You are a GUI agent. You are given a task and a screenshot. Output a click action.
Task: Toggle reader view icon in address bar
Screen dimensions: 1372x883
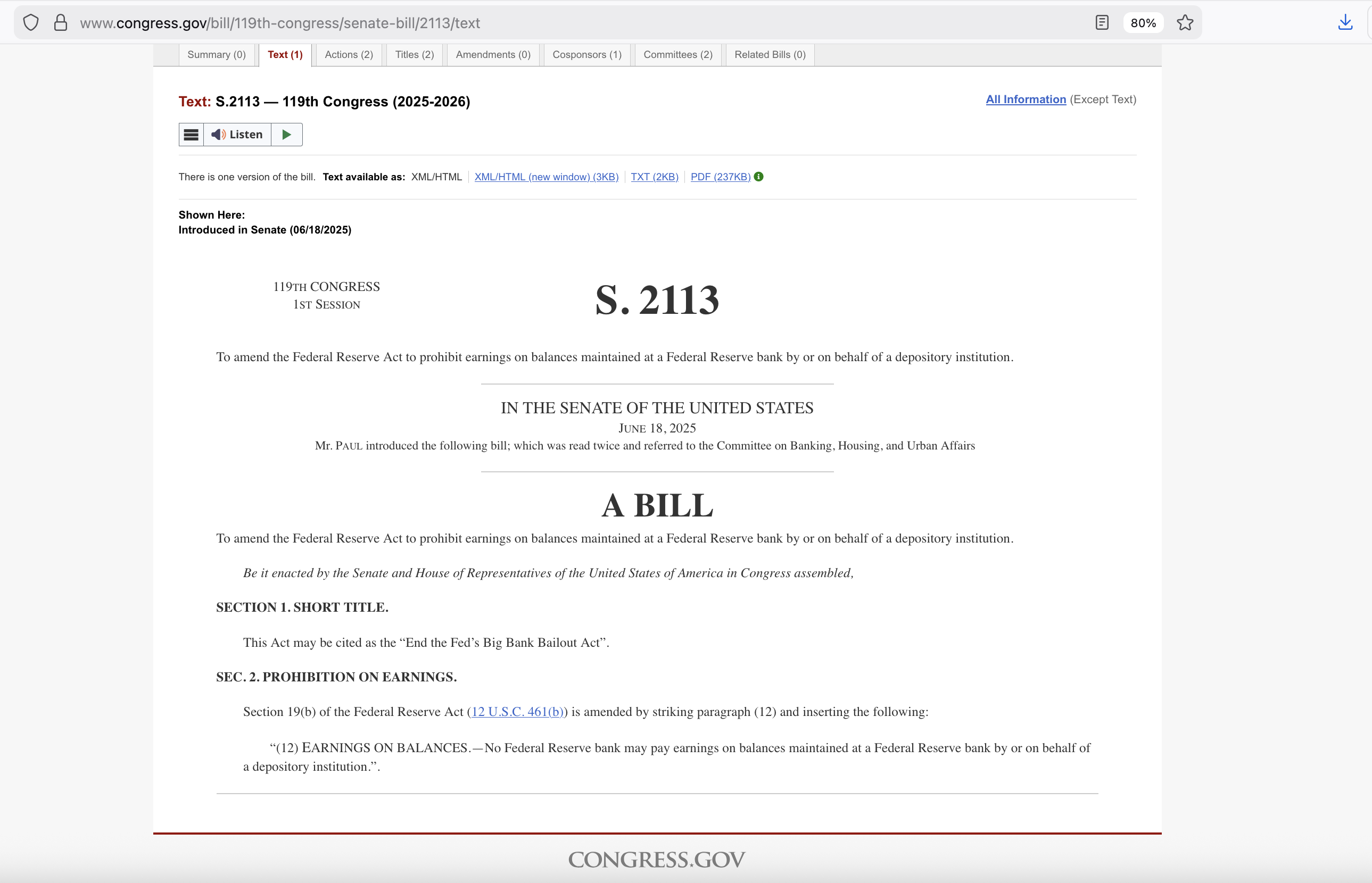click(x=1101, y=23)
